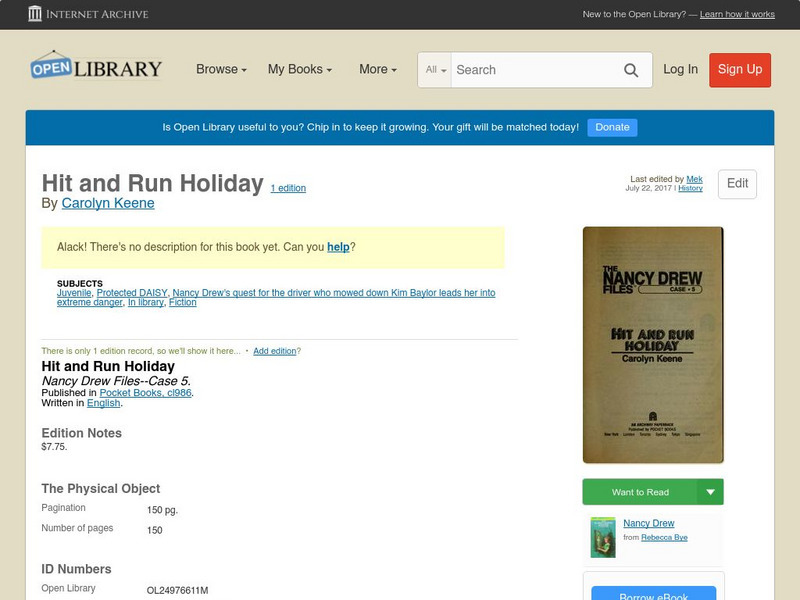This screenshot has width=800, height=600.
Task: Visit Carolyn Keene author page
Action: 108,203
